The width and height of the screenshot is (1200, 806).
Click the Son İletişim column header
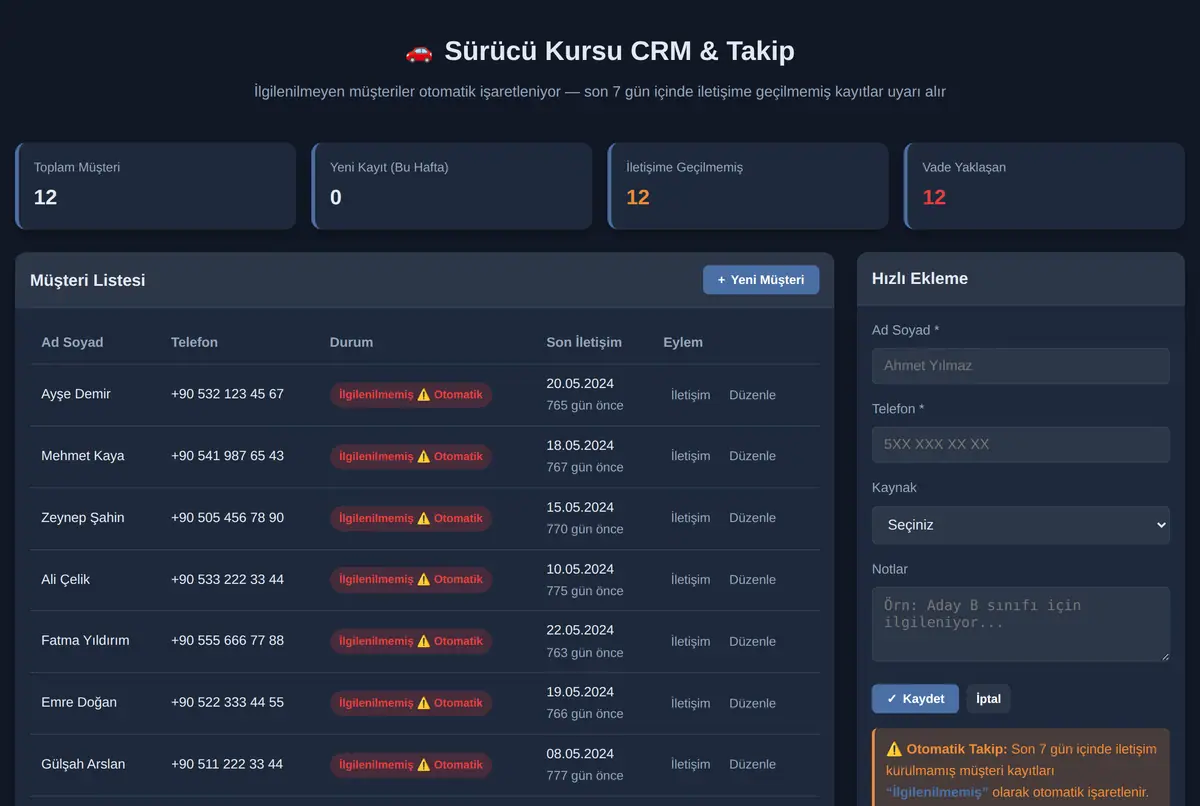click(584, 342)
